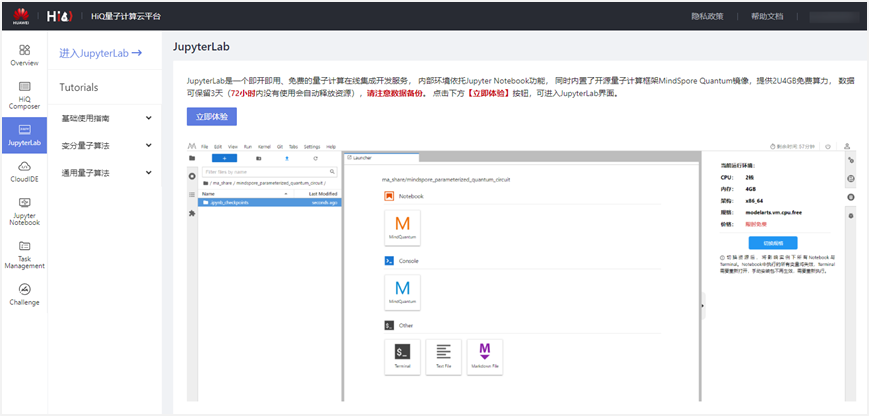Open the View menu
Screen dimensions: 869x416
click(233, 147)
